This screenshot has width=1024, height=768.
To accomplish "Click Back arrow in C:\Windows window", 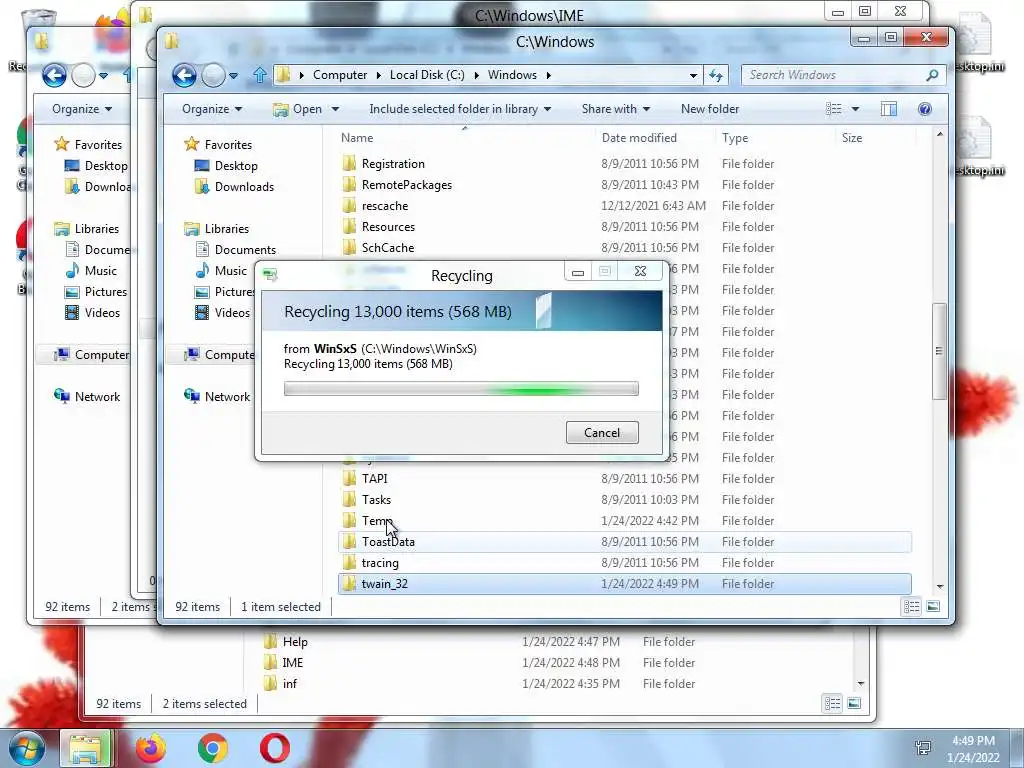I will [184, 76].
